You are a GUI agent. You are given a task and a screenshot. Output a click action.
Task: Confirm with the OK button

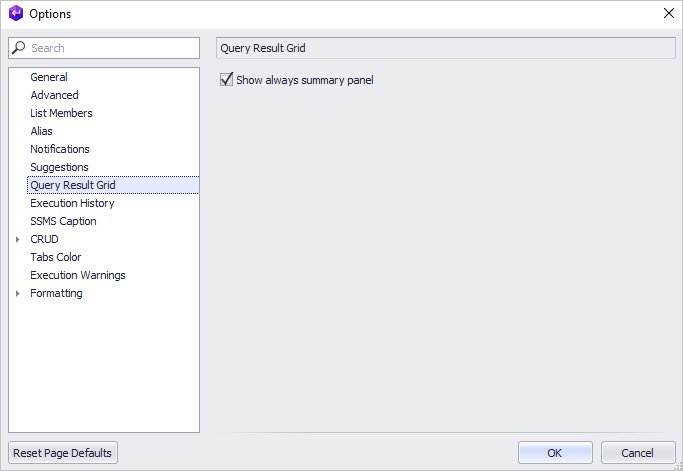tap(555, 453)
